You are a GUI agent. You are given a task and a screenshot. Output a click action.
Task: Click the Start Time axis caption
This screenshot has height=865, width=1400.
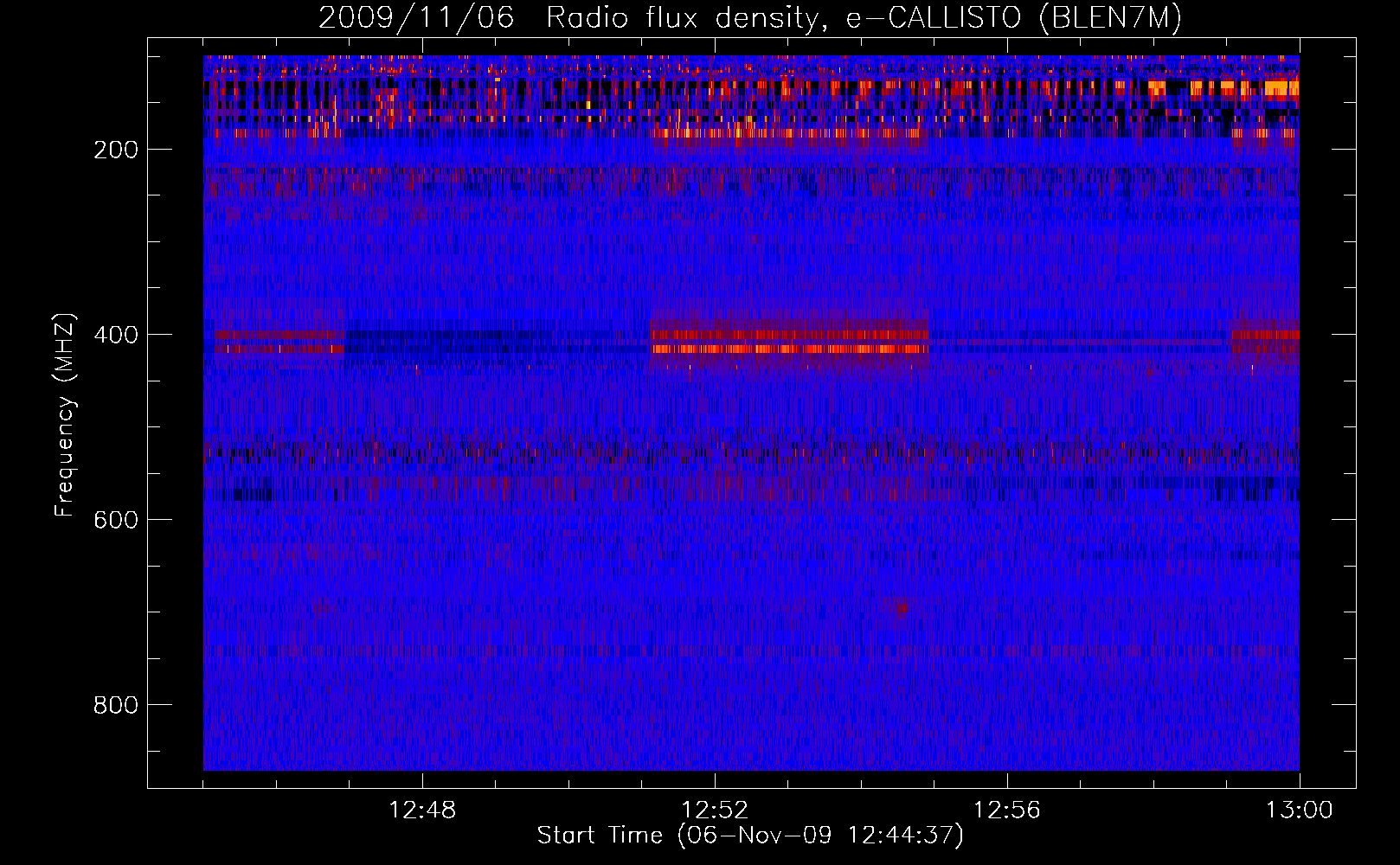coord(750,836)
